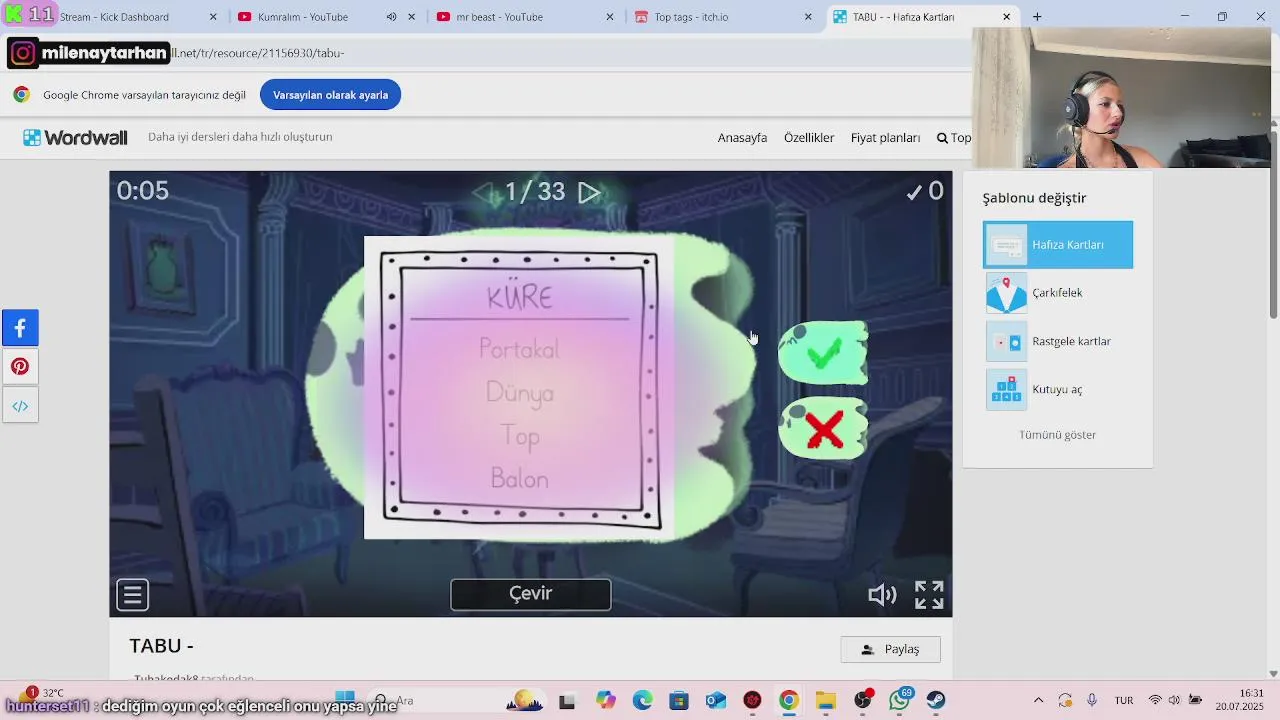Click Tümünü göster link
This screenshot has width=1280, height=720.
click(x=1057, y=435)
